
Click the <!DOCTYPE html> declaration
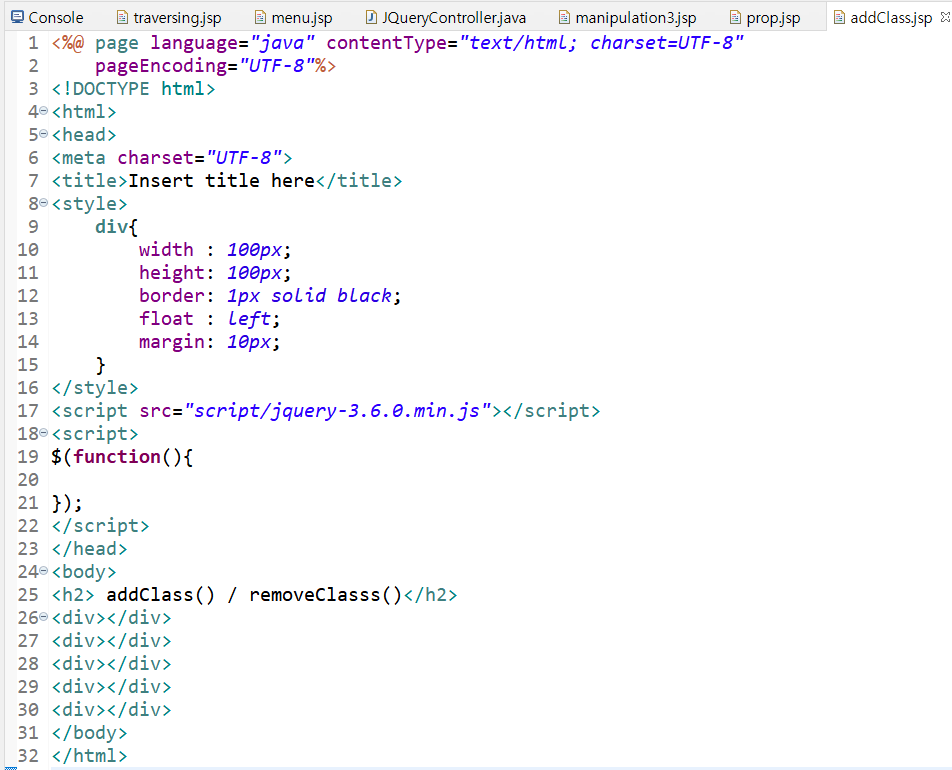pos(134,89)
